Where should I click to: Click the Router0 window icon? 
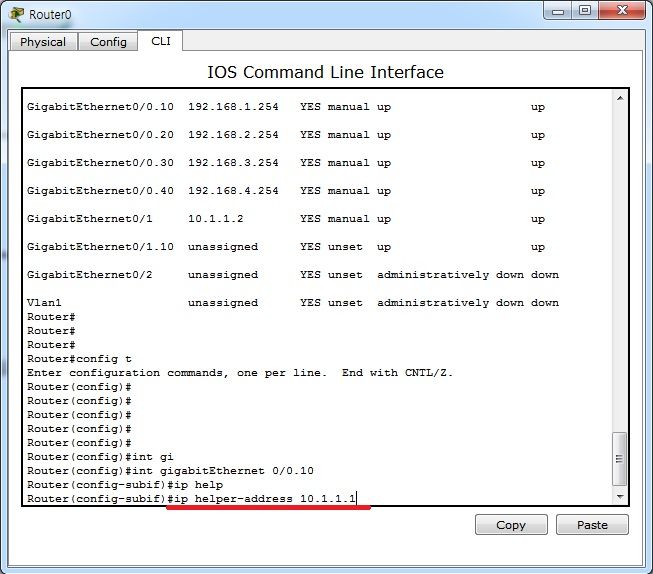pyautogui.click(x=17, y=15)
